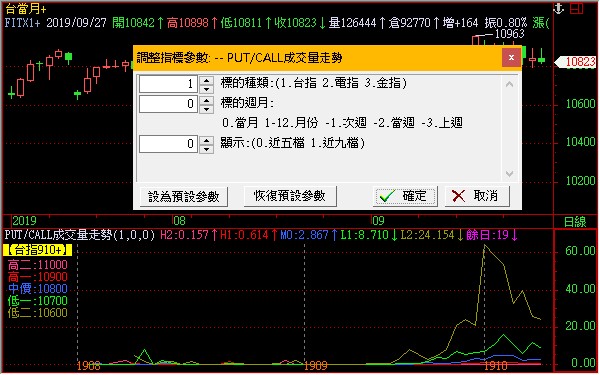Click the dialog scrollbar up arrow

click(x=509, y=84)
